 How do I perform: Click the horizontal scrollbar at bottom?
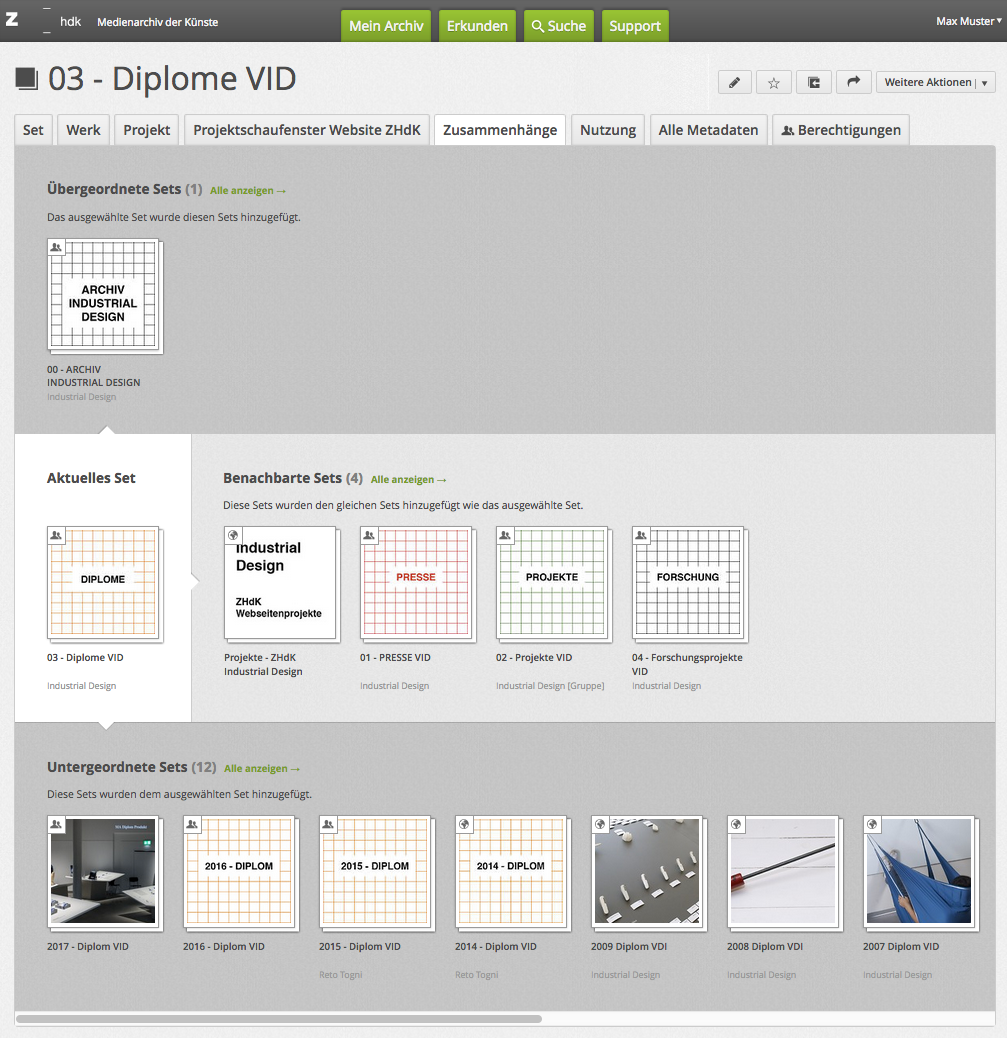click(279, 1019)
